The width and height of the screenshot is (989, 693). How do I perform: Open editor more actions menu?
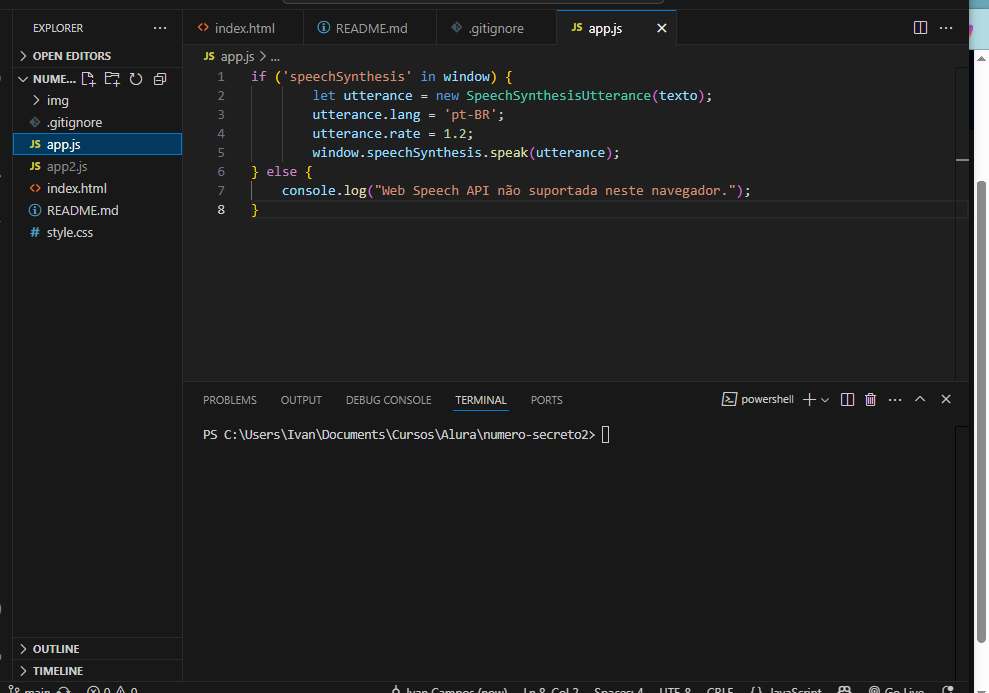(x=946, y=28)
